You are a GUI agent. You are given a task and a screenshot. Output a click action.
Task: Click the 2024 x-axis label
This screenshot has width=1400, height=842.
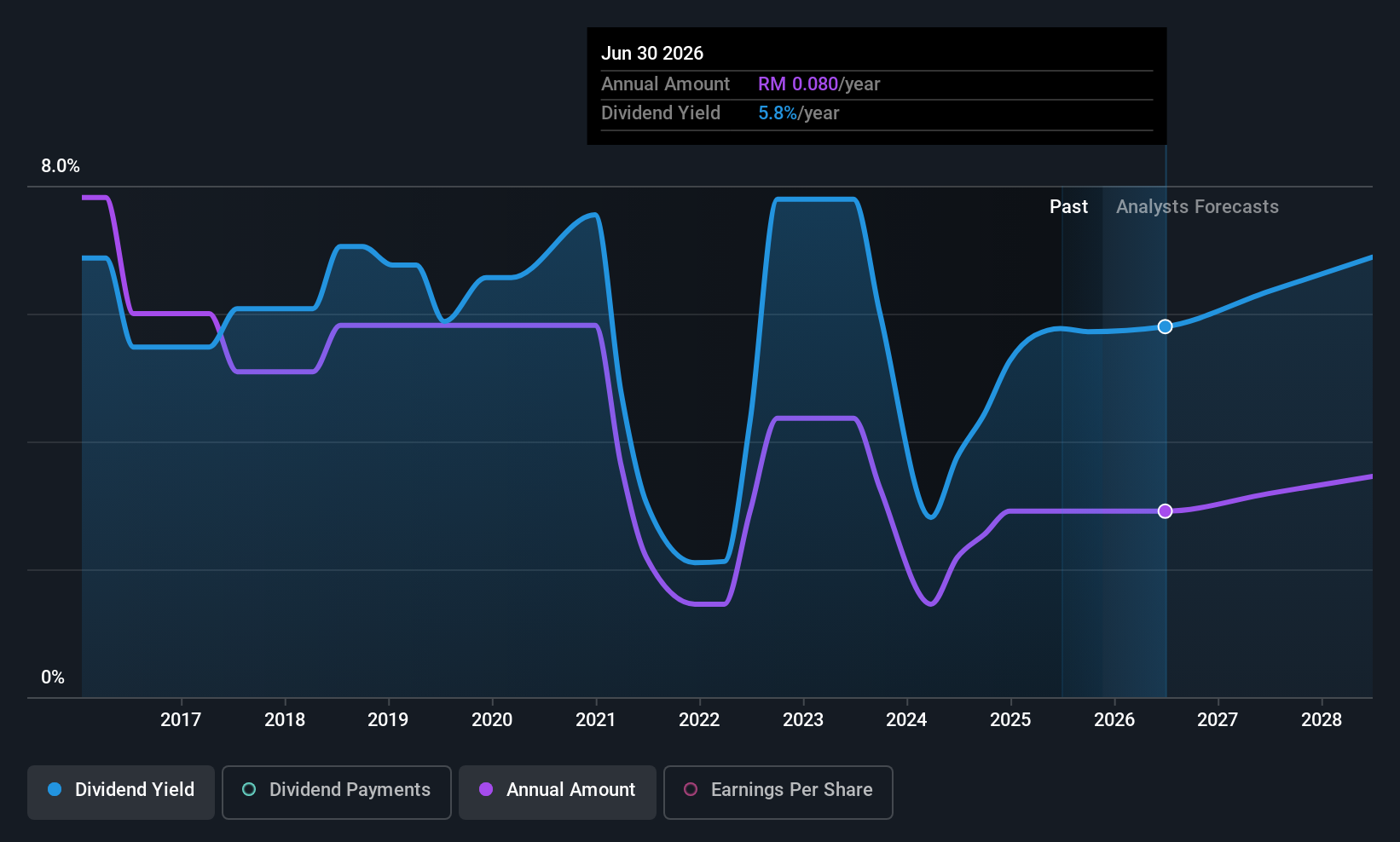pyautogui.click(x=906, y=720)
